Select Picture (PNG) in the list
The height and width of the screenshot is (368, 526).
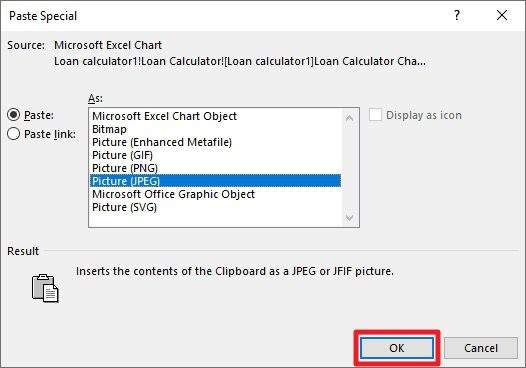pos(125,168)
